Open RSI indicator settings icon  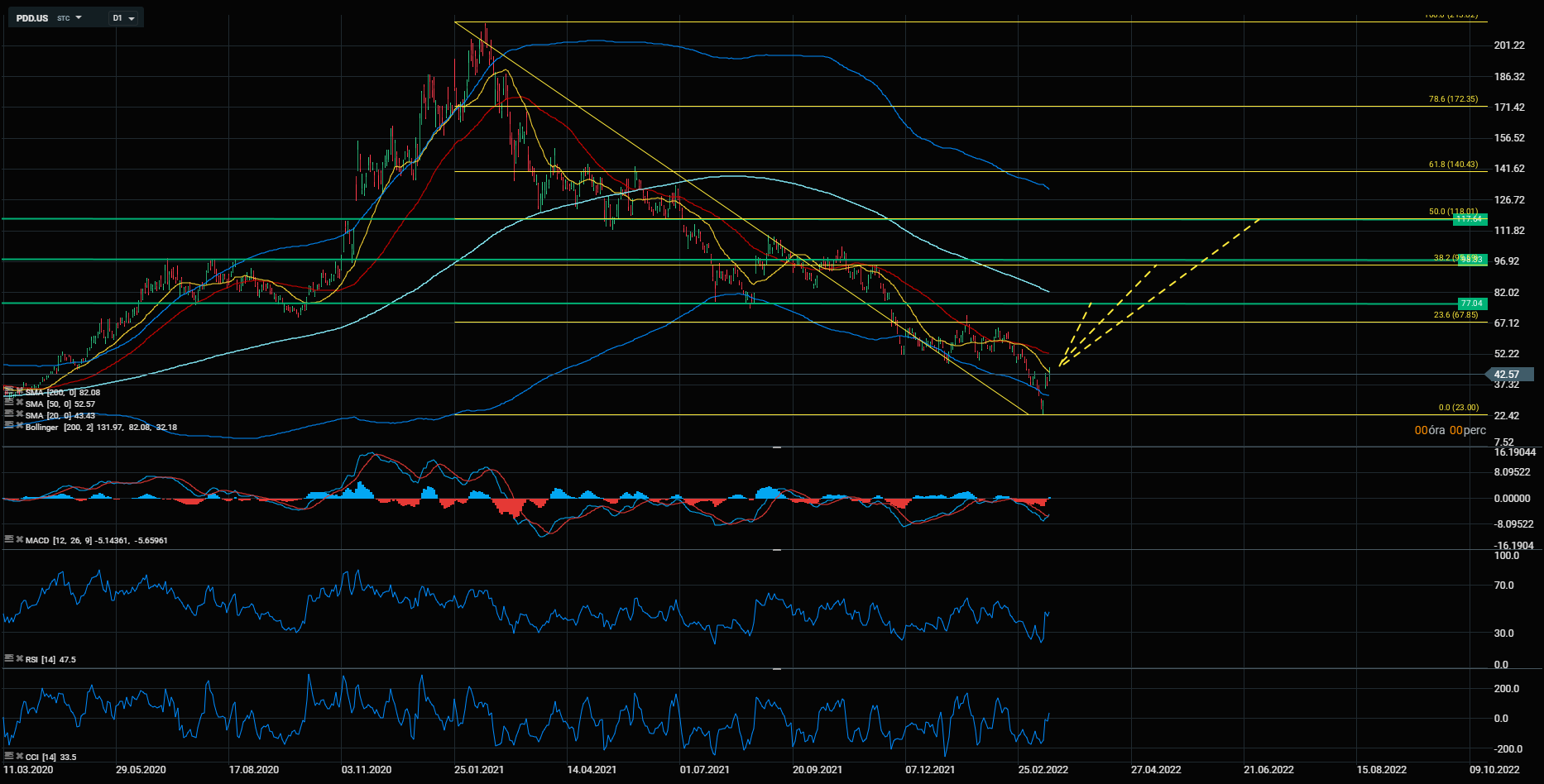tap(9, 659)
